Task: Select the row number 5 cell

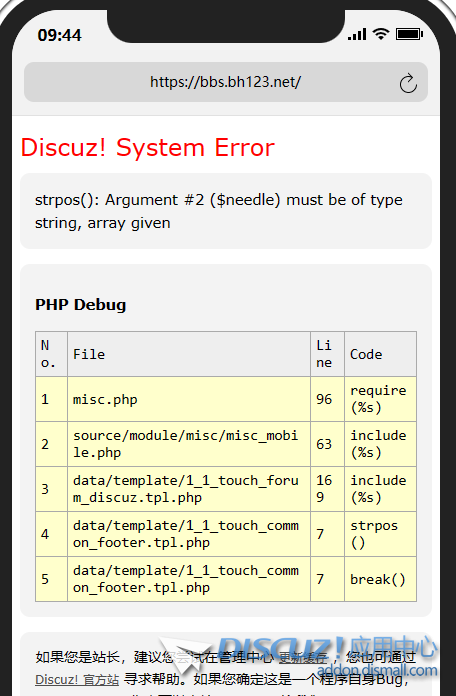Action: [x=52, y=579]
